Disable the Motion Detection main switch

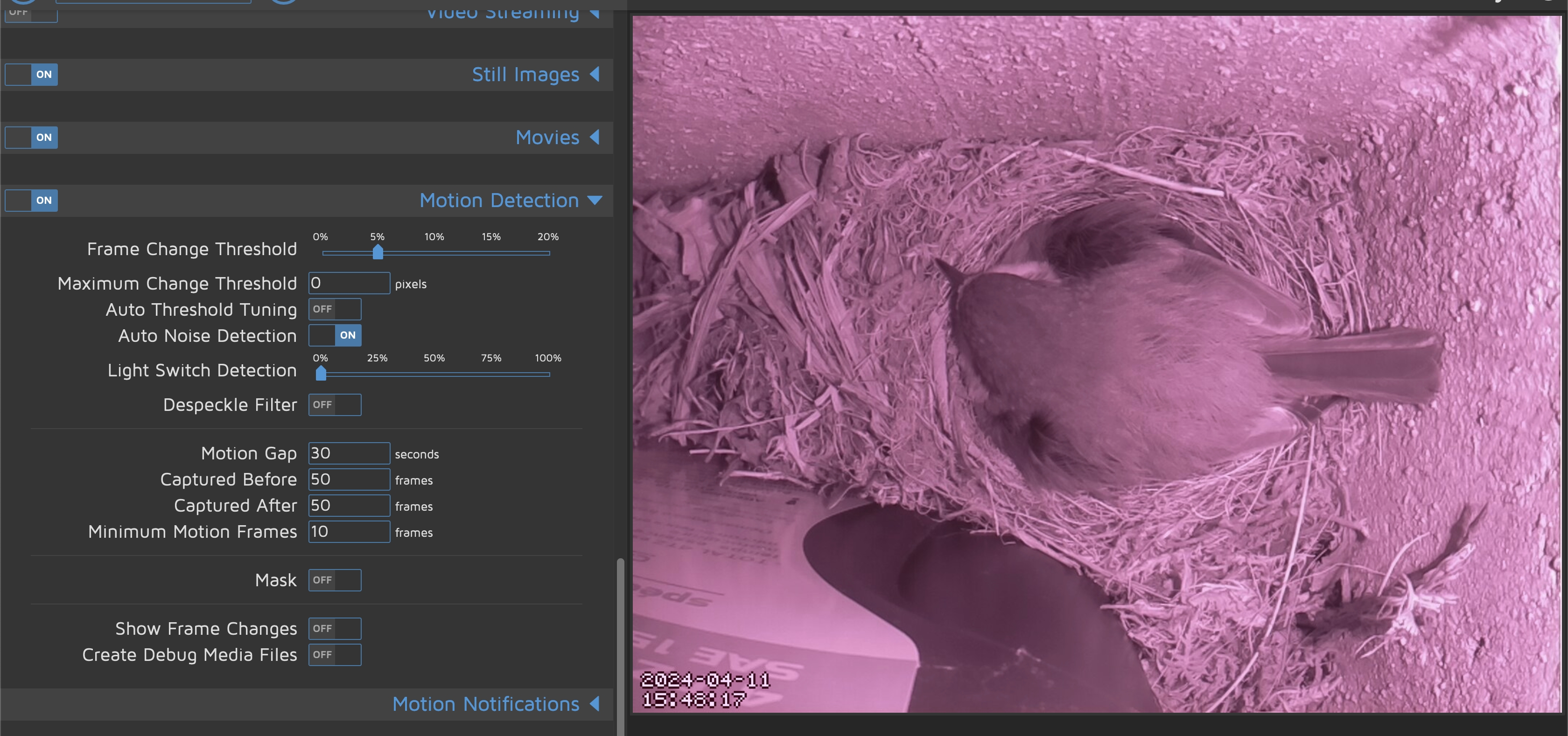coord(32,200)
